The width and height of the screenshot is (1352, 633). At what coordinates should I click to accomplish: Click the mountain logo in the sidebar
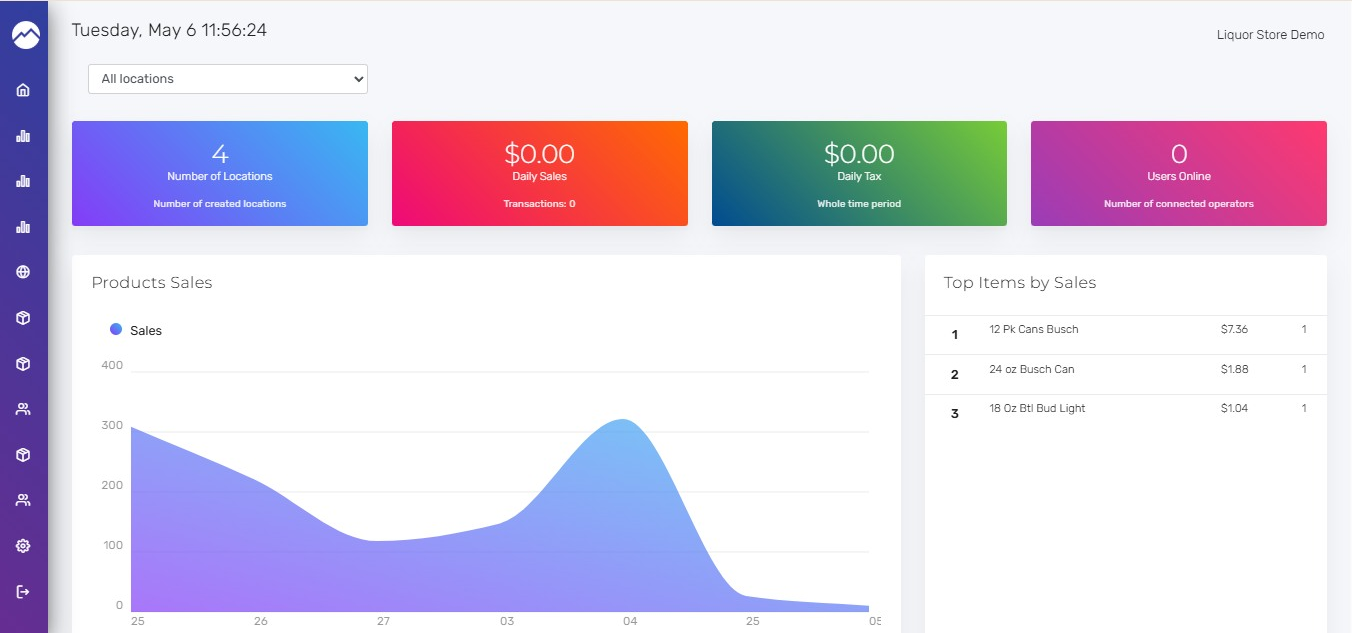click(x=25, y=36)
